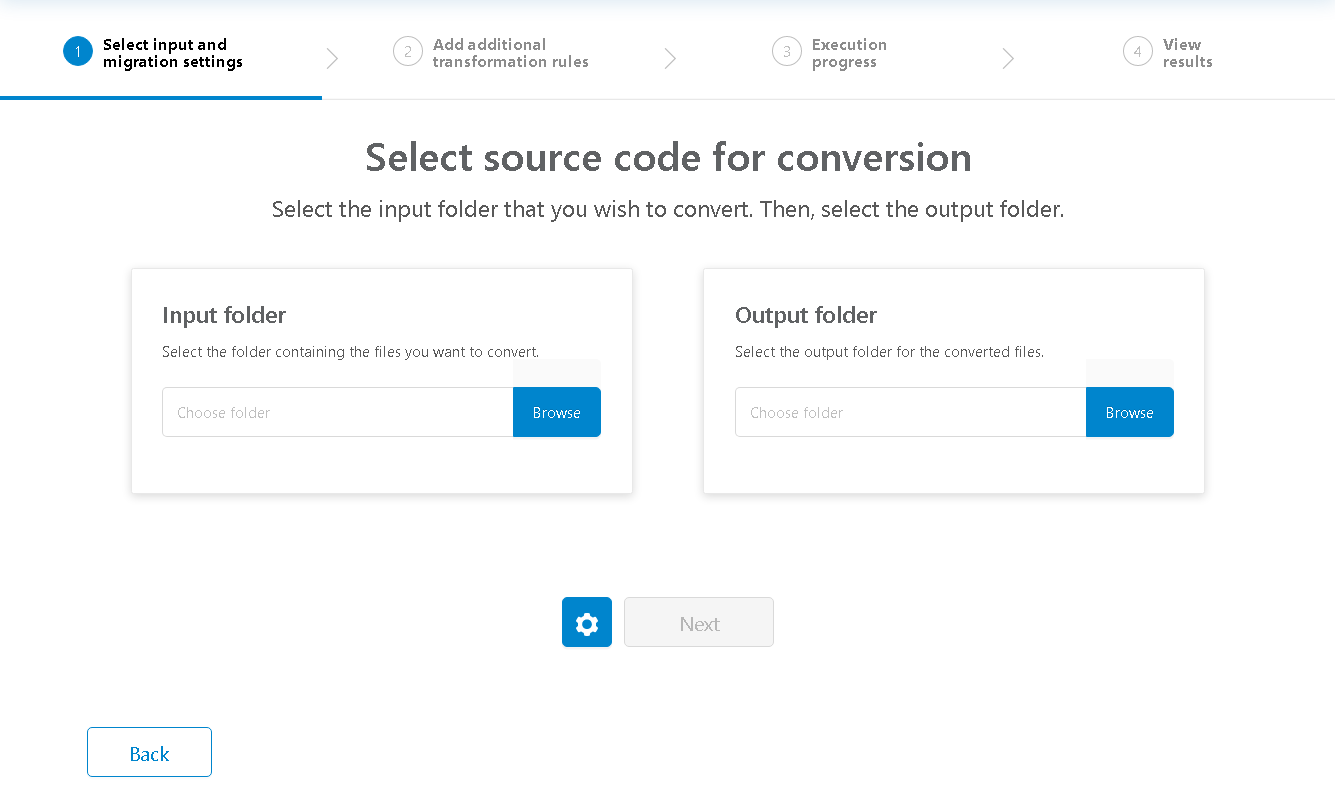Click the chevron after the transformation rules step
Image resolution: width=1335 pixels, height=800 pixels.
[670, 59]
